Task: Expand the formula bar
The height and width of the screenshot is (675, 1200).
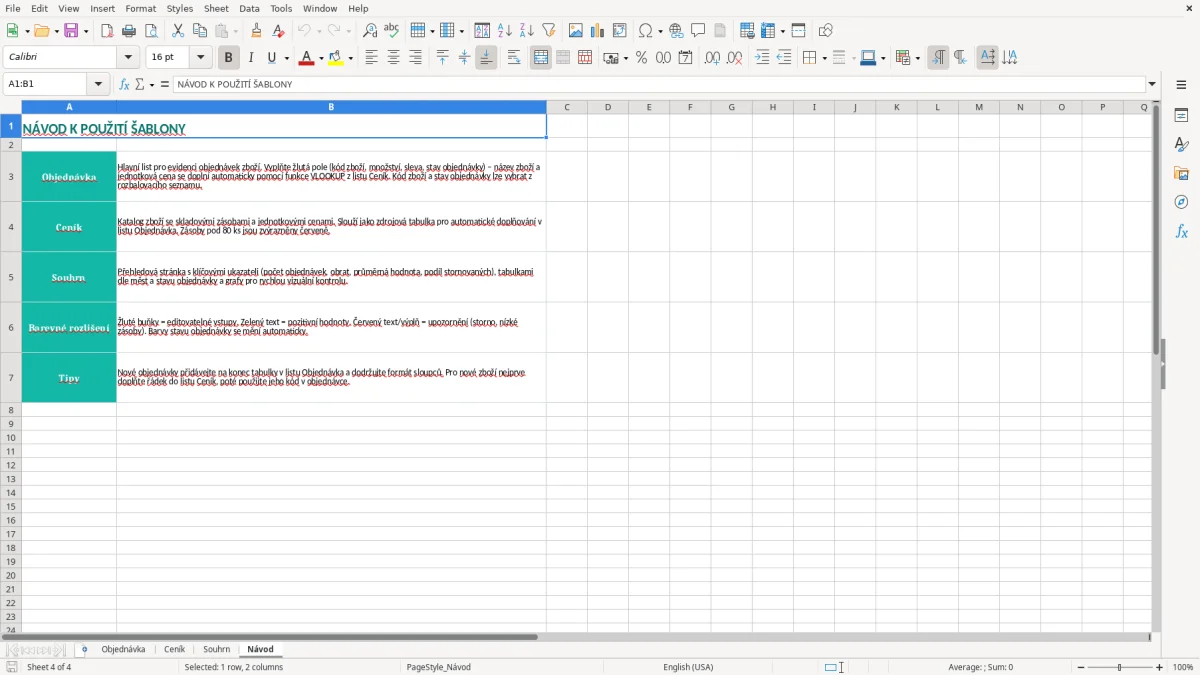Action: (1152, 84)
